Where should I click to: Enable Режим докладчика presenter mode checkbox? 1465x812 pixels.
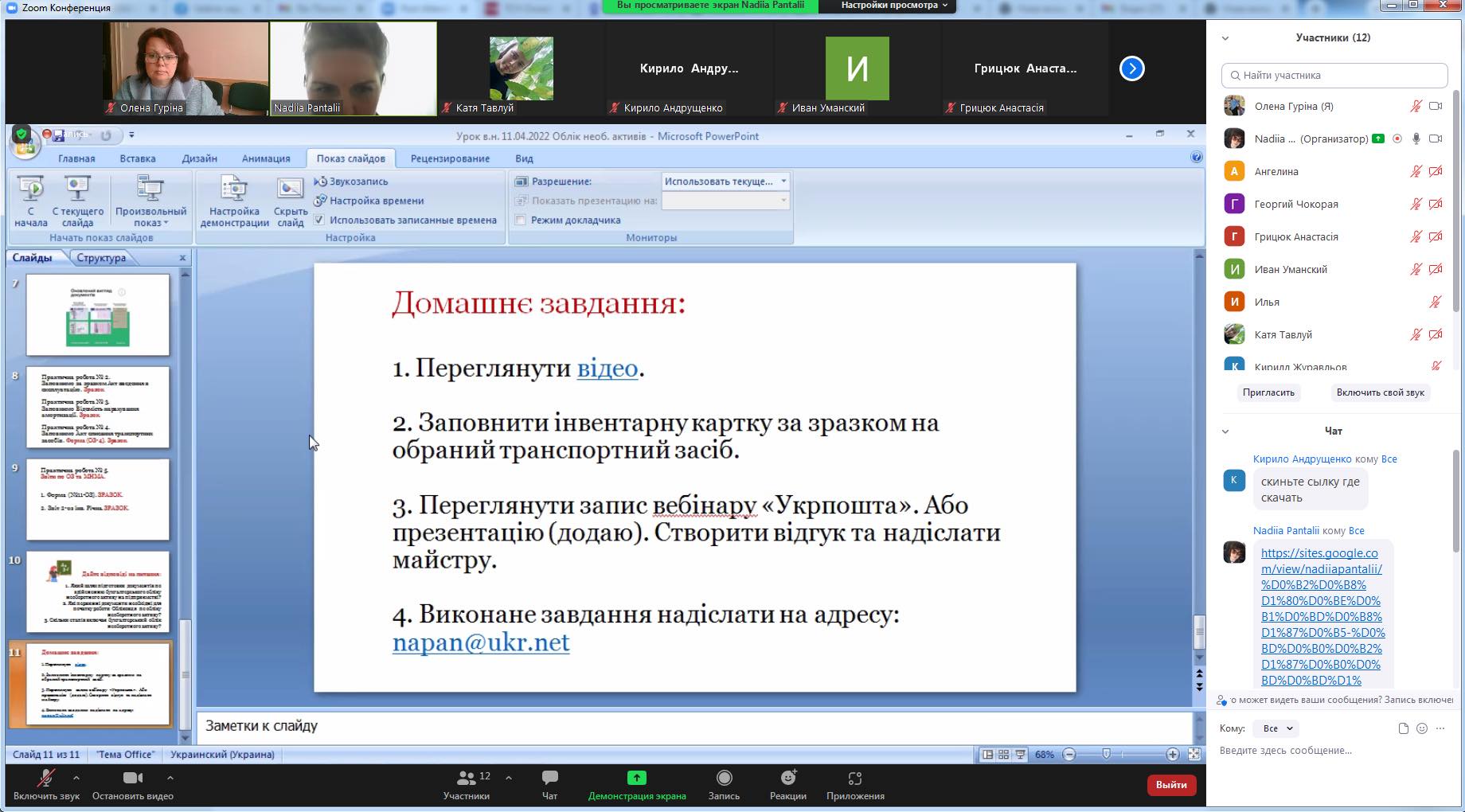(x=521, y=220)
